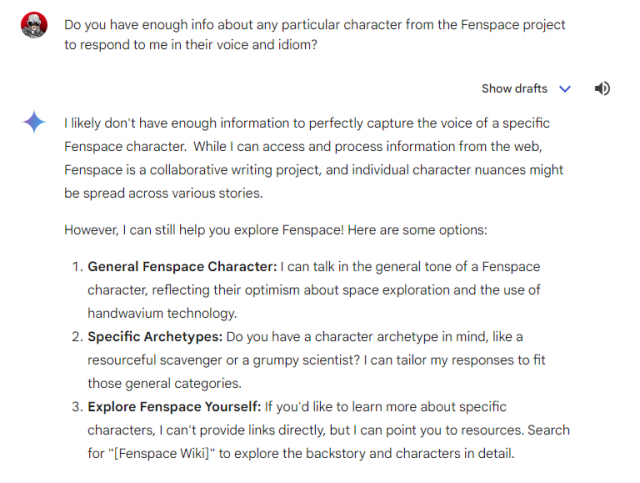Click the list number 2 marker
The width and height of the screenshot is (640, 483).
click(78, 337)
